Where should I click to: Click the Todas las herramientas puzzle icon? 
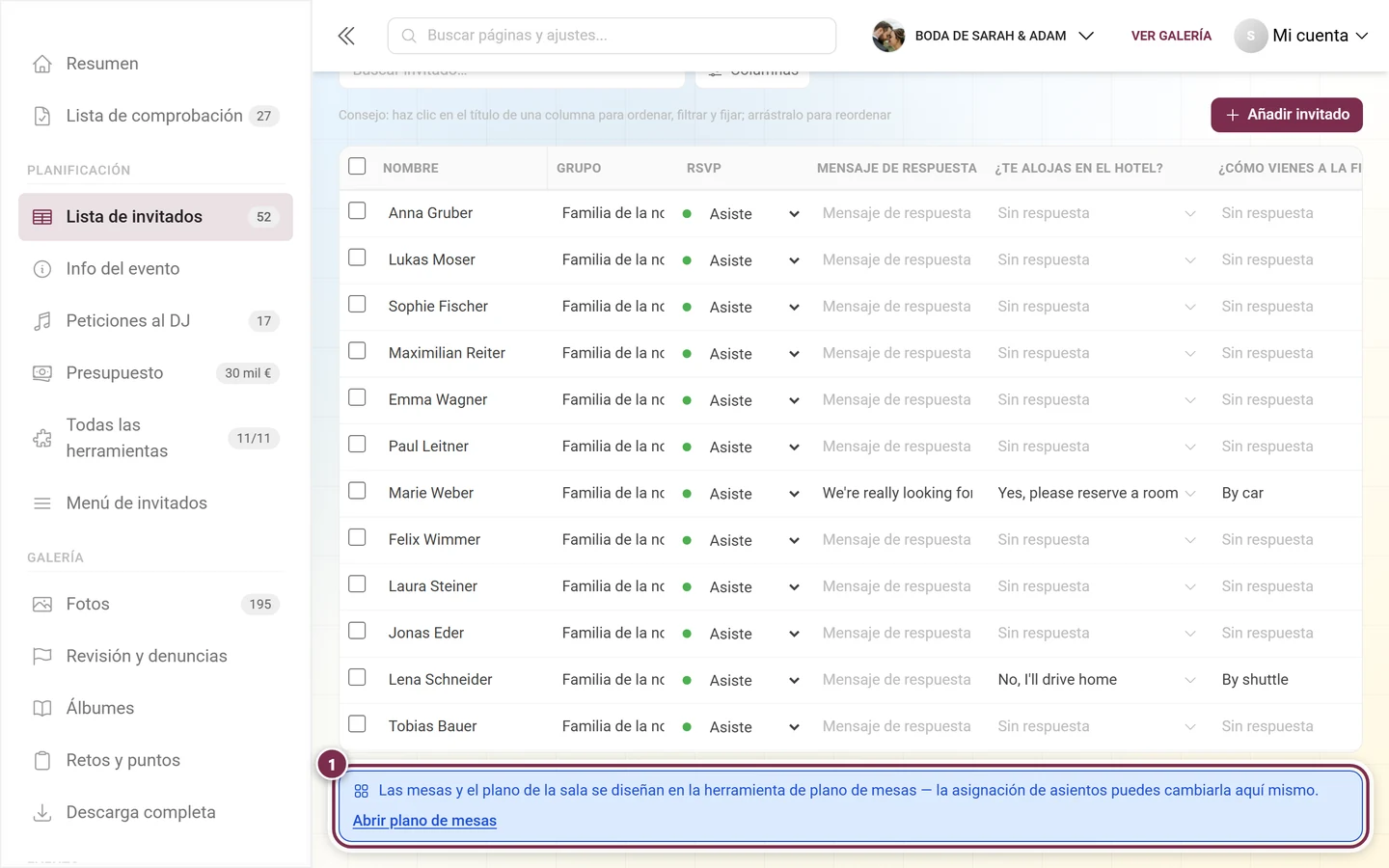[x=42, y=438]
